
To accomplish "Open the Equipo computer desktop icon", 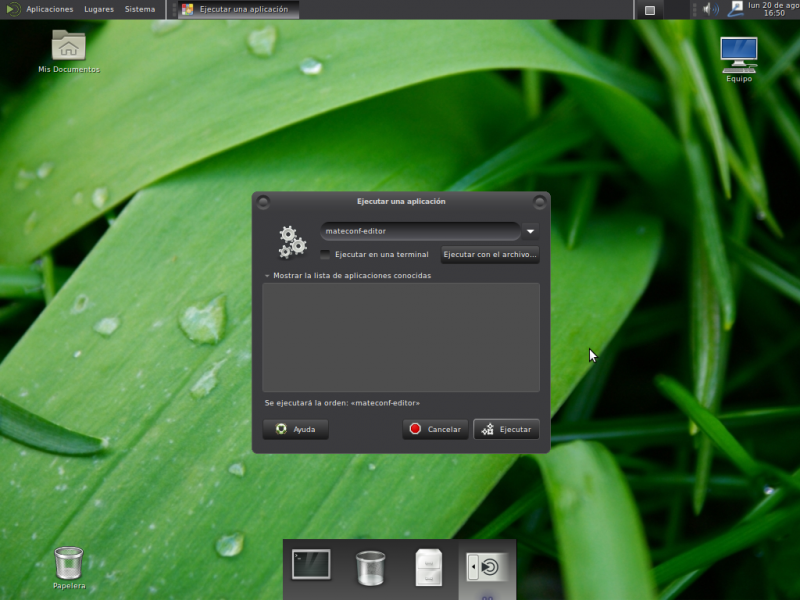I will [x=739, y=53].
